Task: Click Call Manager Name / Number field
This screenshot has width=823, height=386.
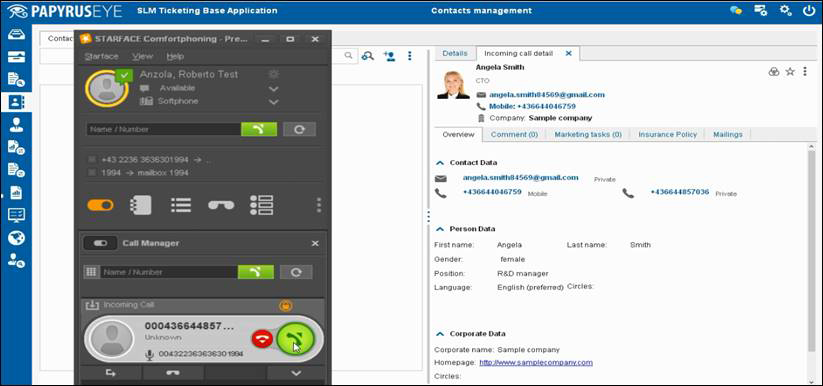Action: click(168, 272)
